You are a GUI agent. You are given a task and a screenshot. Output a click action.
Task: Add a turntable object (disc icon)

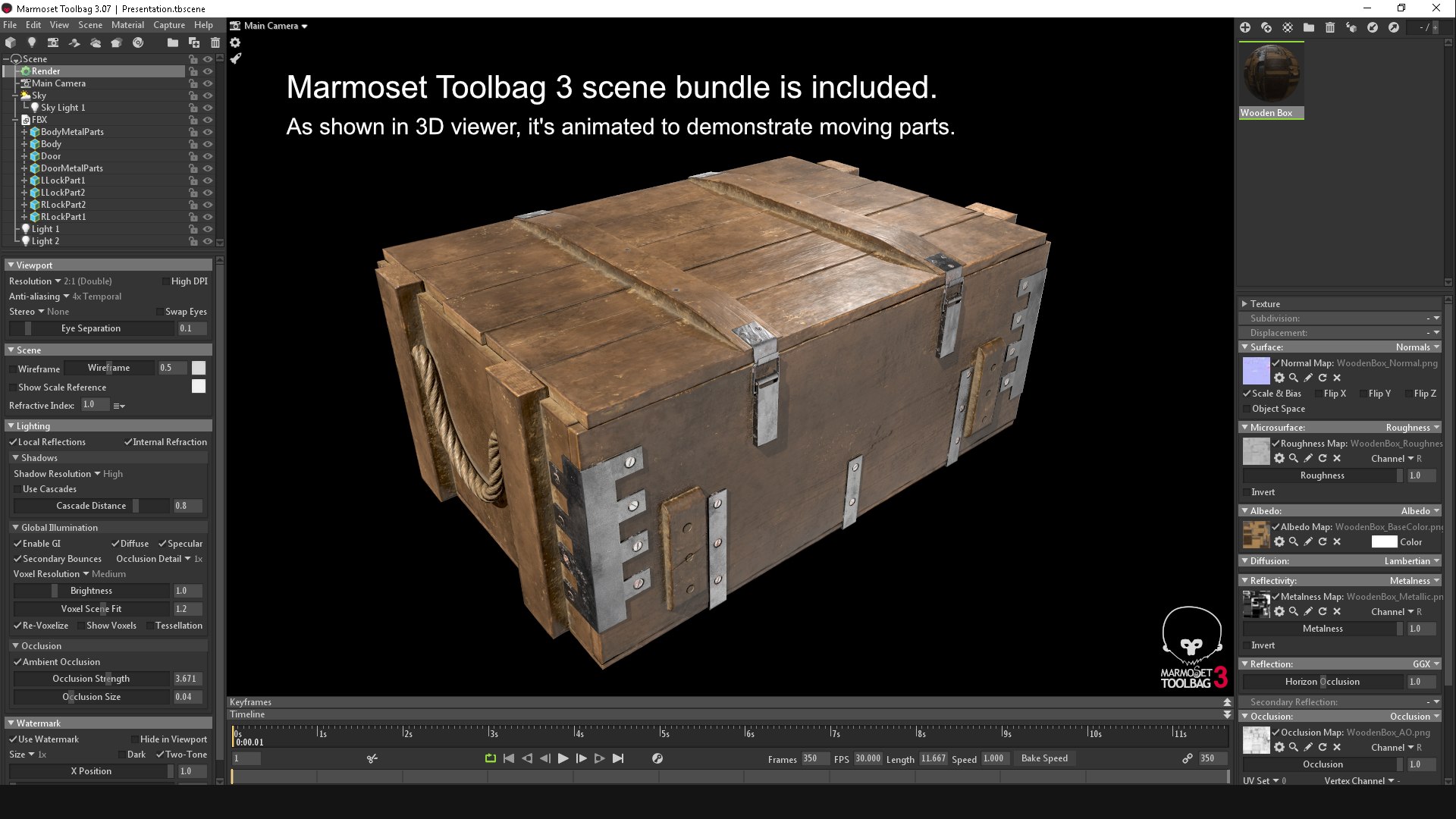pos(138,42)
